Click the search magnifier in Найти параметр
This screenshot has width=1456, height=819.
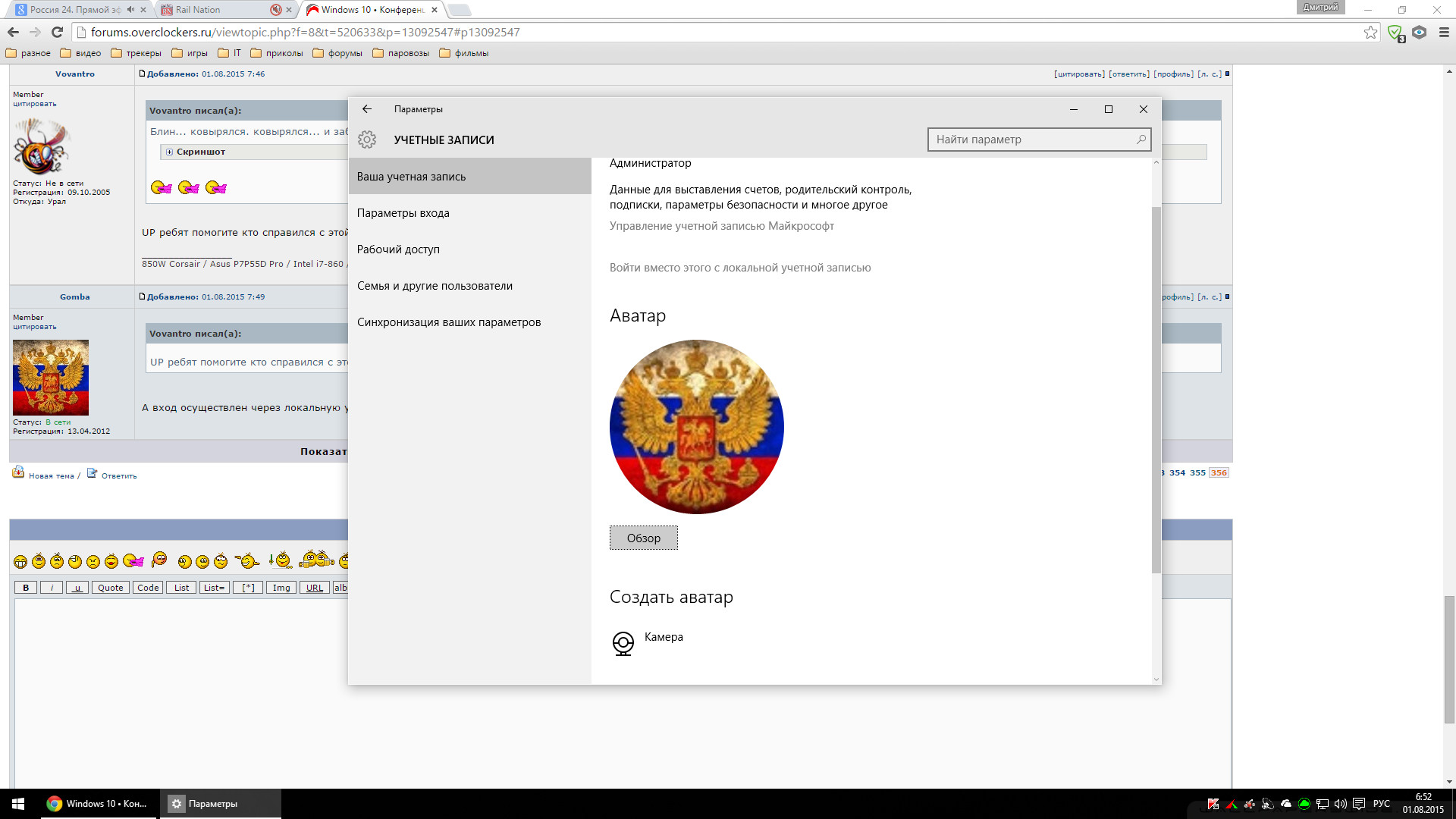pos(1141,140)
